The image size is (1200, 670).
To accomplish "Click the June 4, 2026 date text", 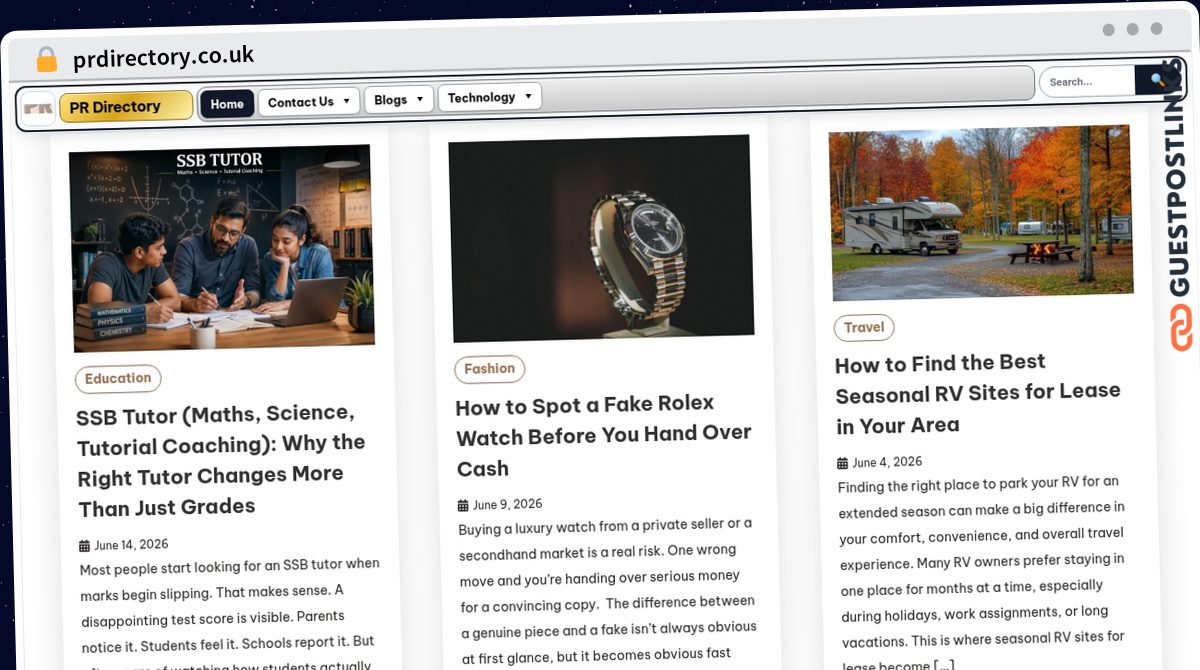I will (887, 462).
